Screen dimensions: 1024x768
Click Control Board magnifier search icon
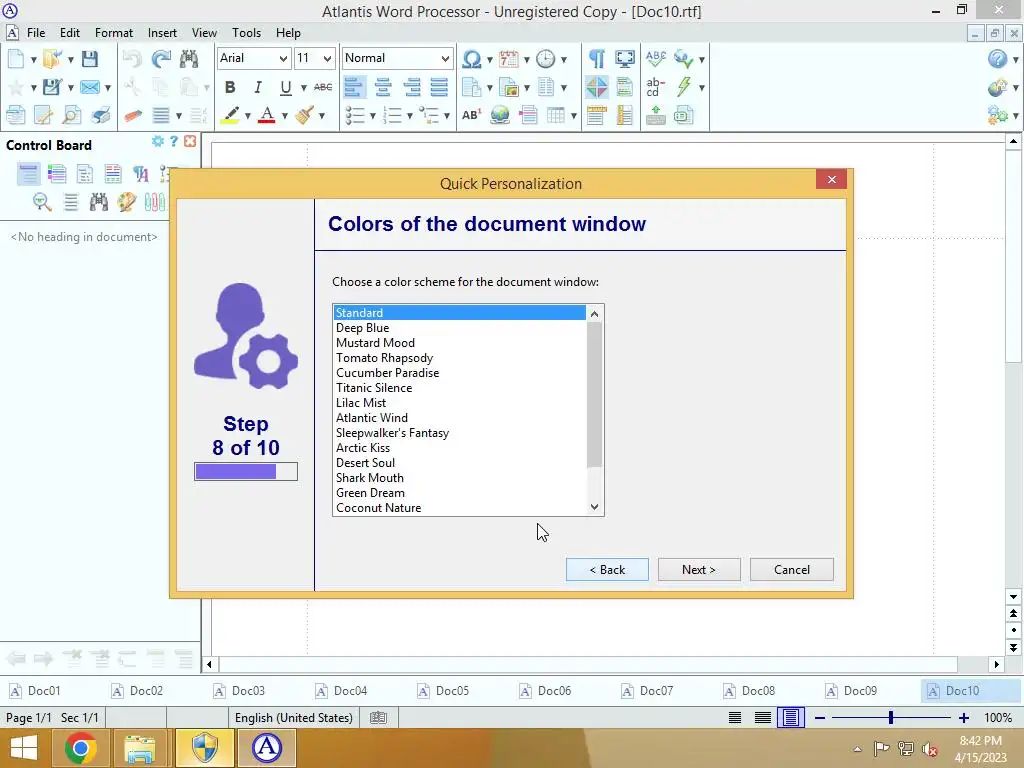click(x=42, y=202)
